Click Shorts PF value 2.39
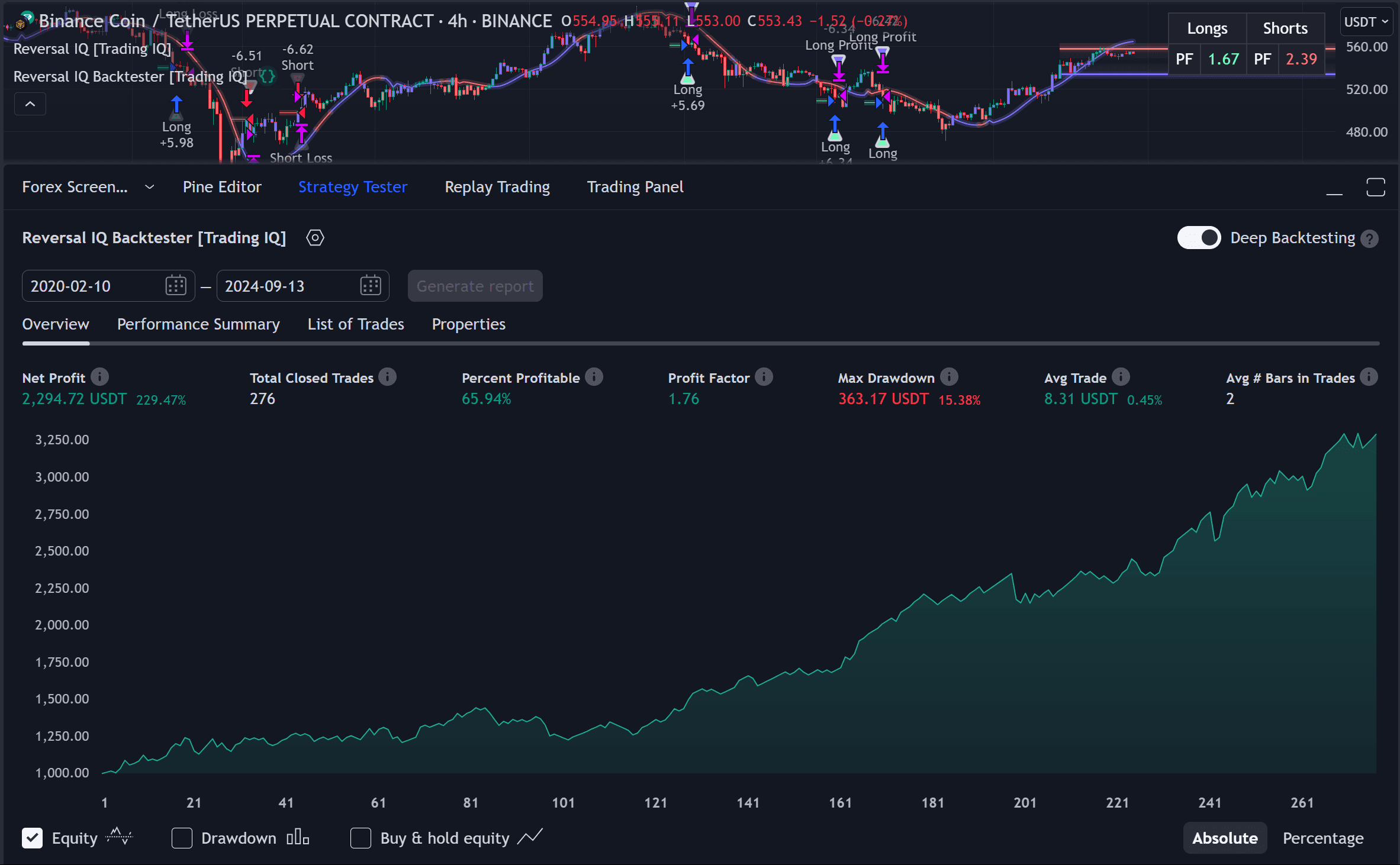This screenshot has height=865, width=1400. click(x=1301, y=59)
